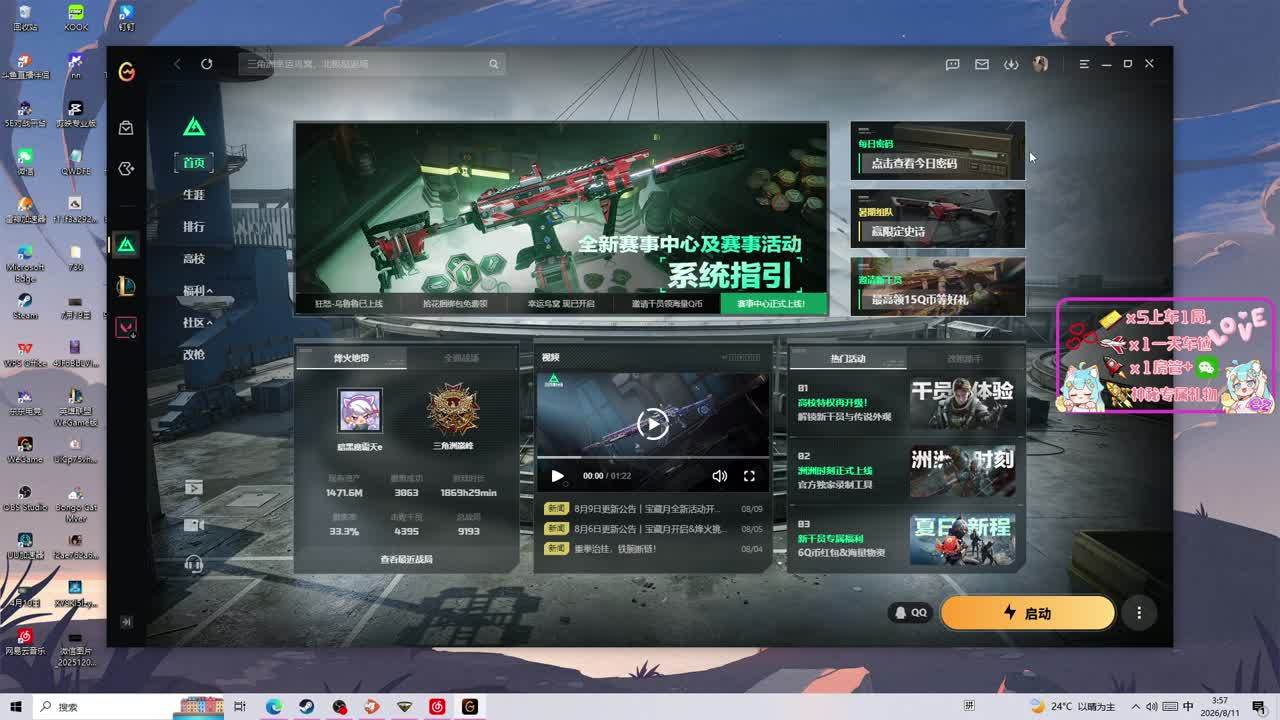
Task: Select the League of Legends game icon
Action: tap(126, 286)
